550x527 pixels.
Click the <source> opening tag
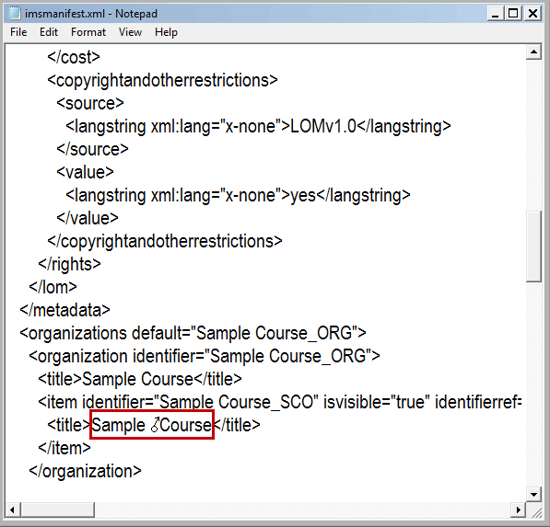coord(90,104)
